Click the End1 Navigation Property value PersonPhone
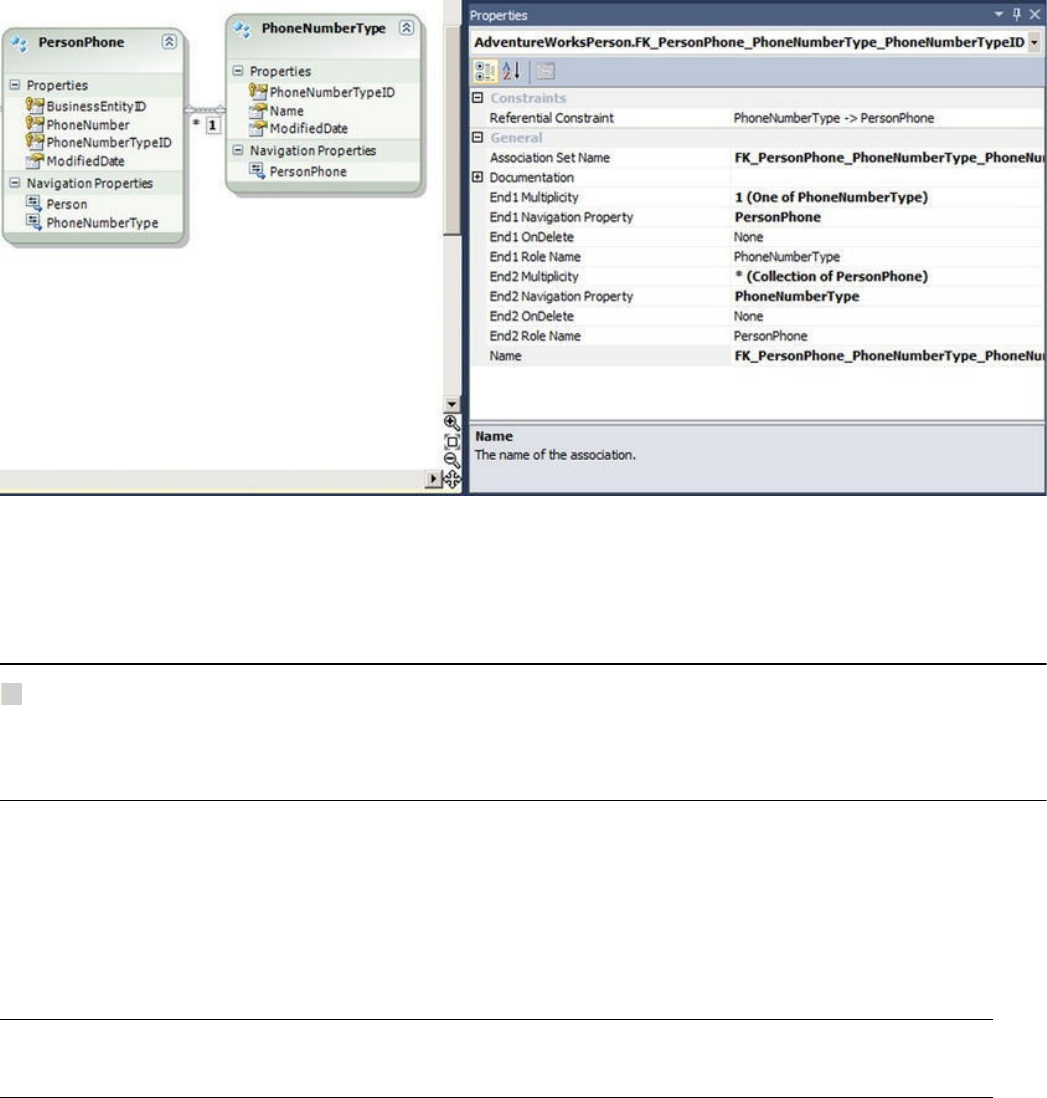 coord(777,217)
